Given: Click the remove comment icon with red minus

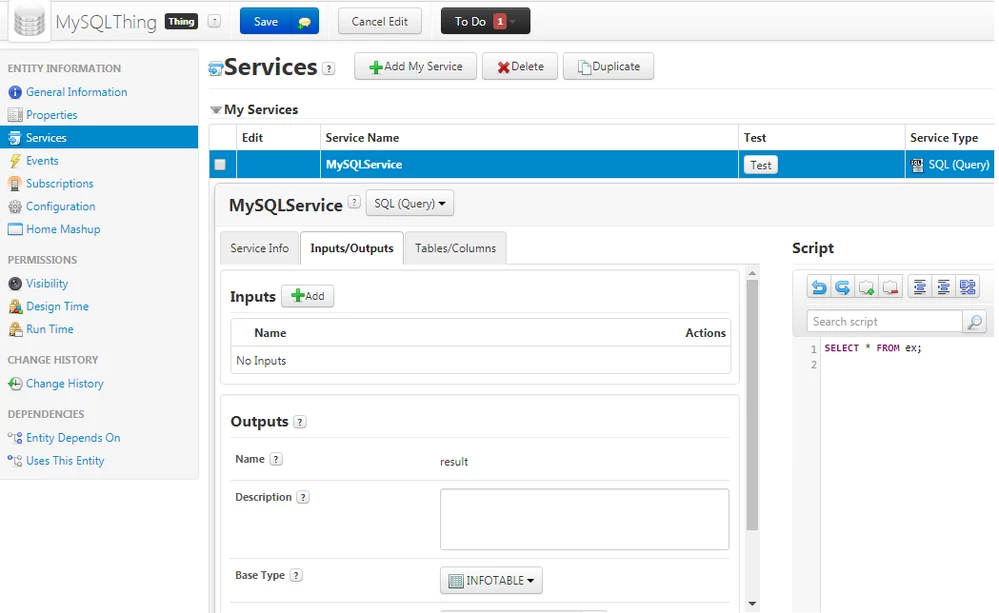Looking at the screenshot, I should (x=891, y=287).
